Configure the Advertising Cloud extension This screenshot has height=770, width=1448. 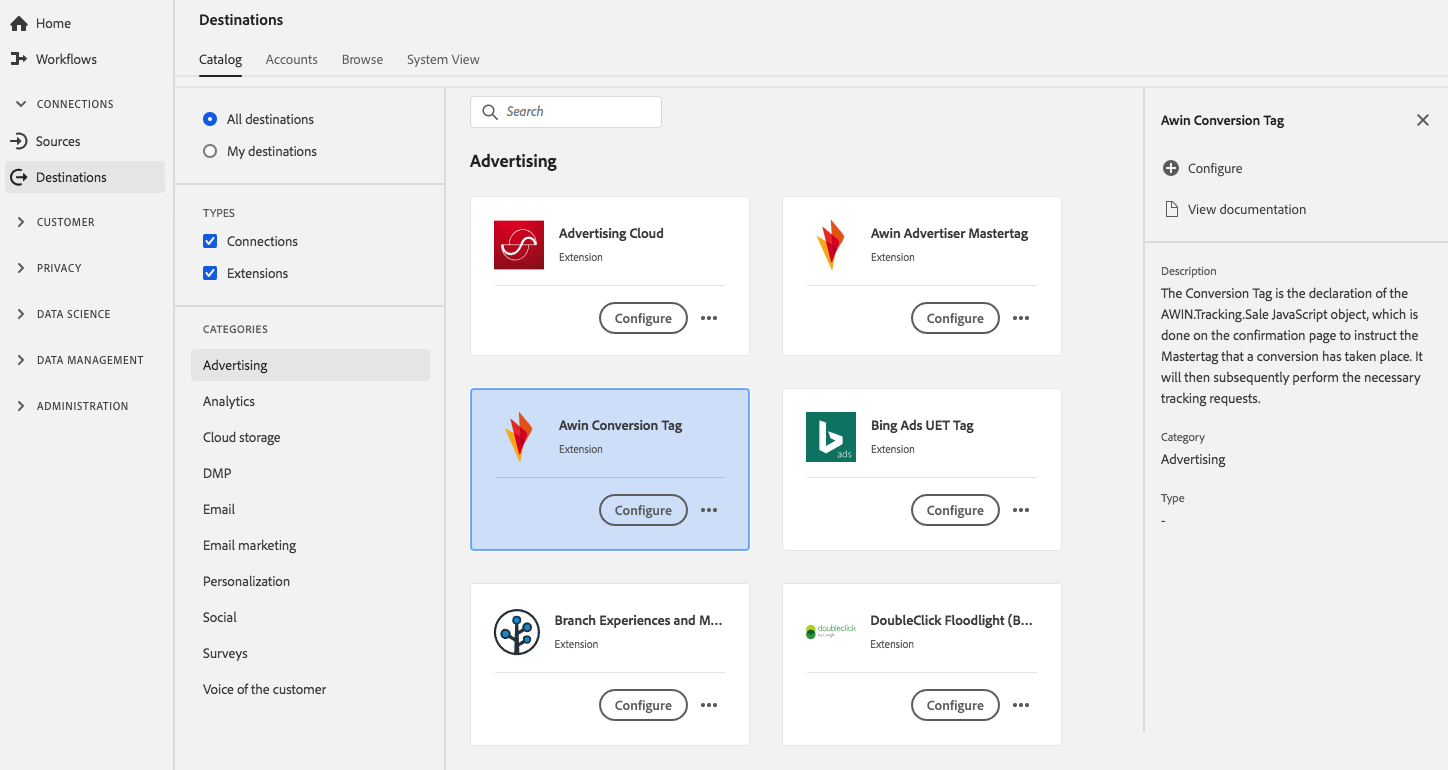pos(643,318)
